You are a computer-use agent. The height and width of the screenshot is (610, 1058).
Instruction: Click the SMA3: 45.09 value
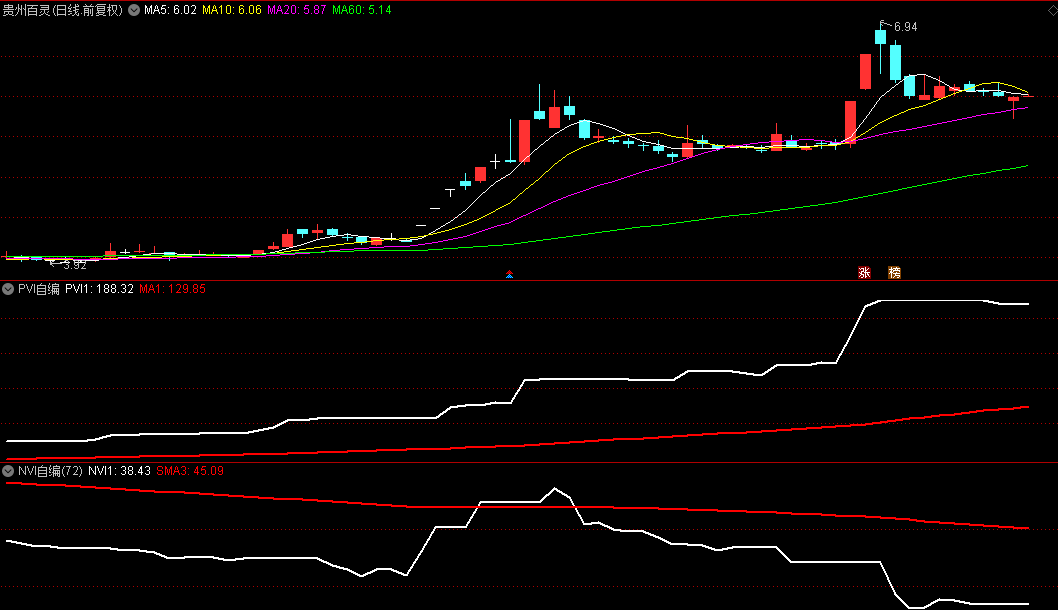click(x=190, y=471)
